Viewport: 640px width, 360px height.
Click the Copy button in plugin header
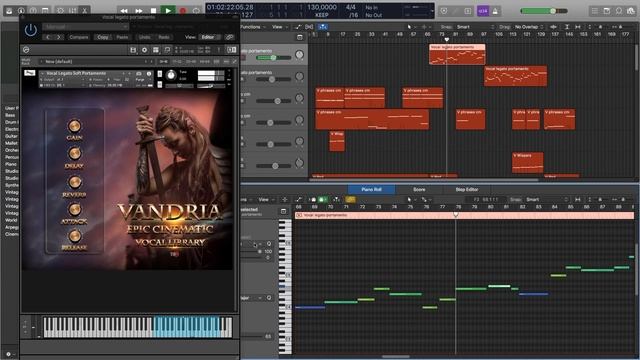(x=103, y=37)
